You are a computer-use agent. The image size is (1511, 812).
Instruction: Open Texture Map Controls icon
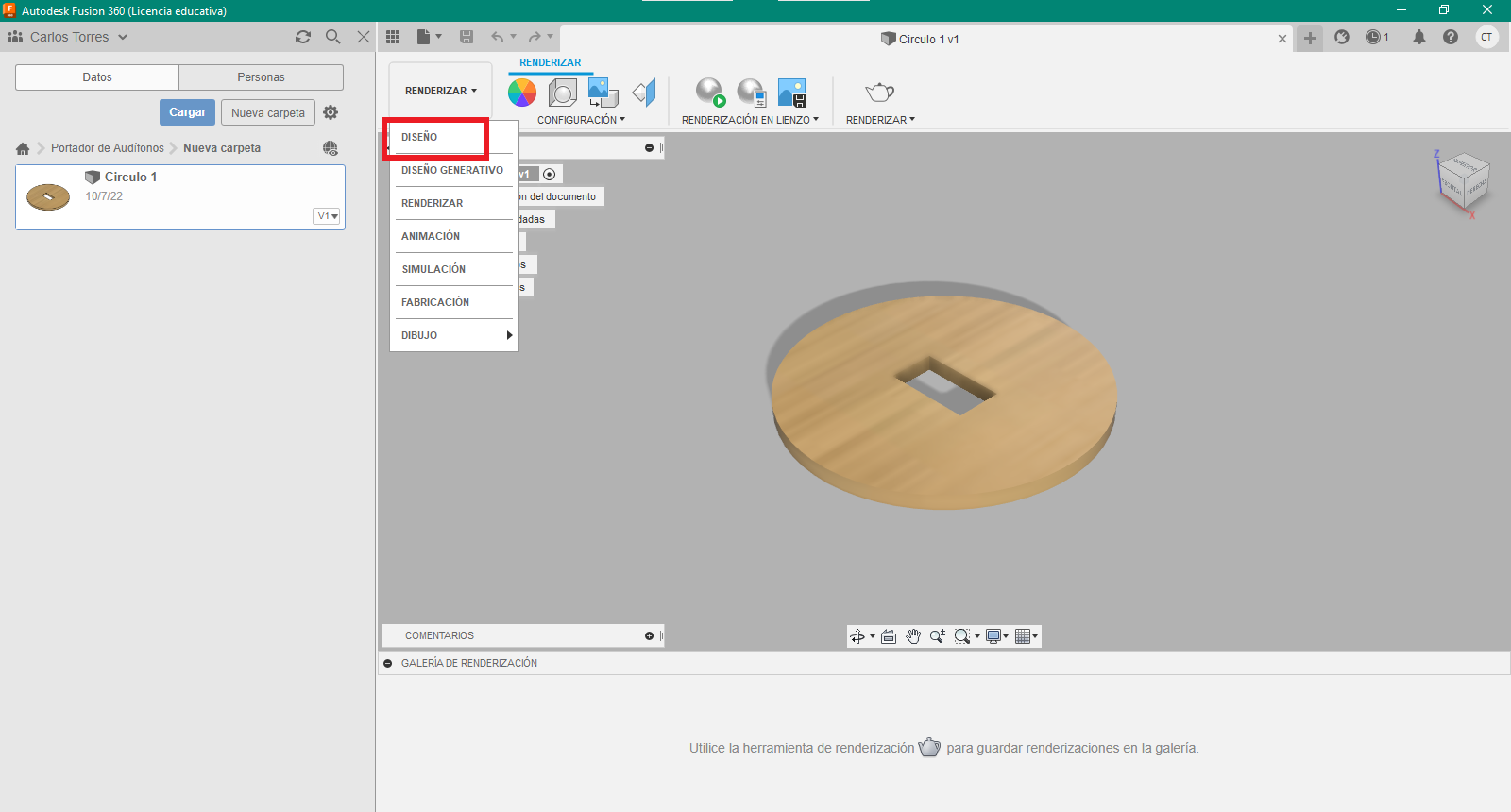pyautogui.click(x=644, y=93)
